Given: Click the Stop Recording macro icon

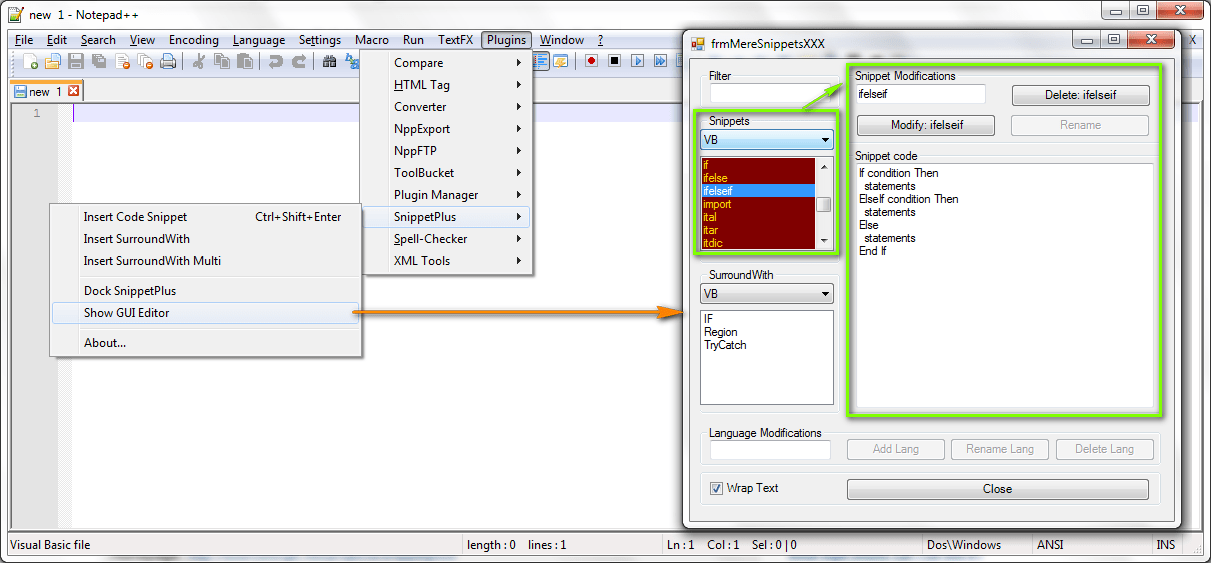Looking at the screenshot, I should (x=615, y=61).
